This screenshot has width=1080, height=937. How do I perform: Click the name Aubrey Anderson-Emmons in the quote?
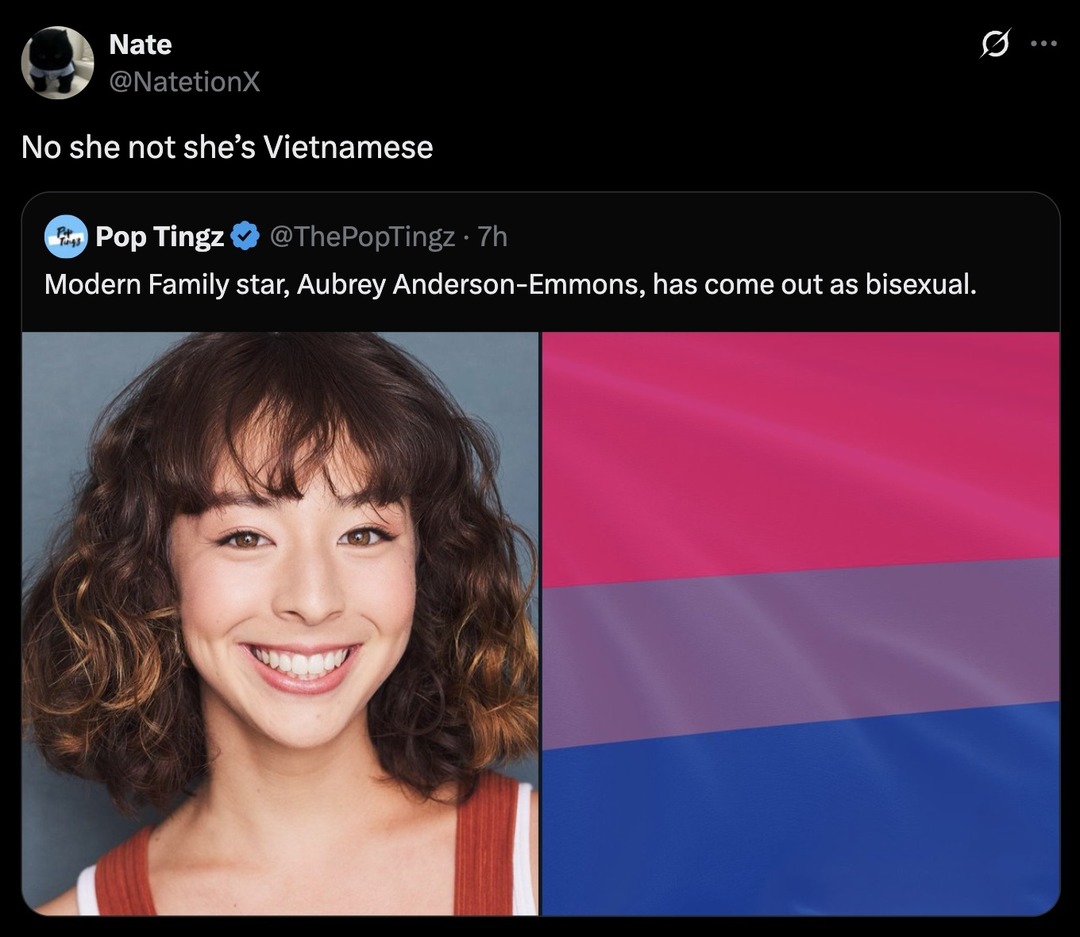click(469, 285)
